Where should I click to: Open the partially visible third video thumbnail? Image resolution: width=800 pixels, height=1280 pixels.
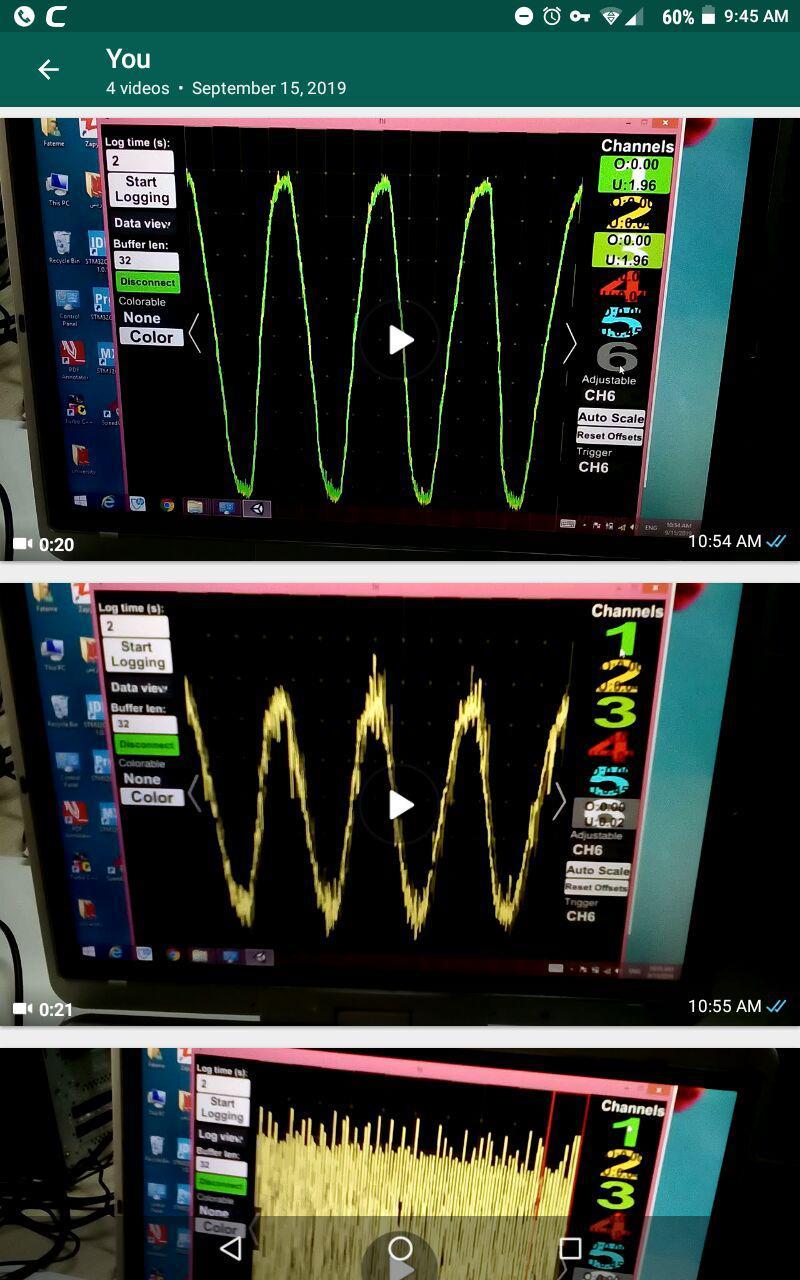[x=400, y=1164]
